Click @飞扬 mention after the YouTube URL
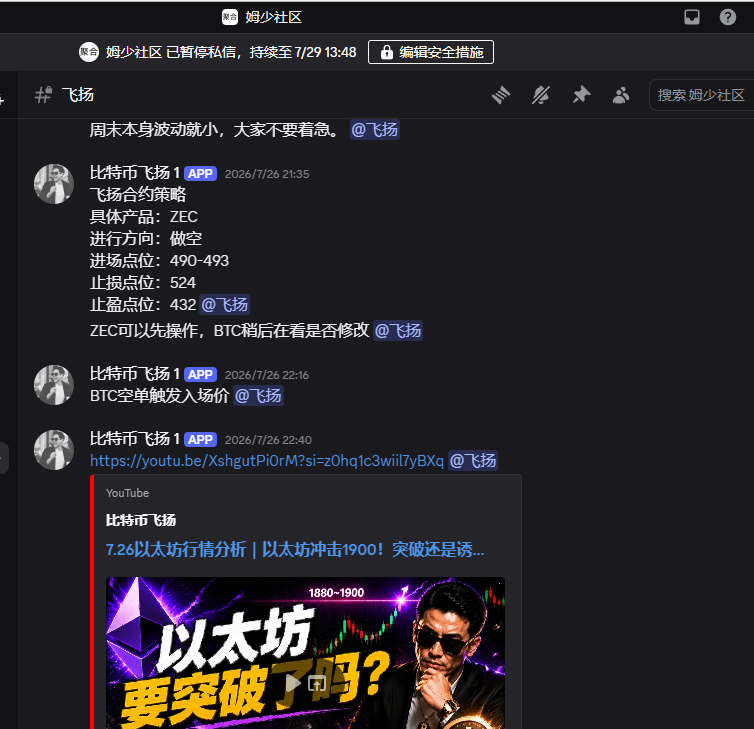 [473, 461]
